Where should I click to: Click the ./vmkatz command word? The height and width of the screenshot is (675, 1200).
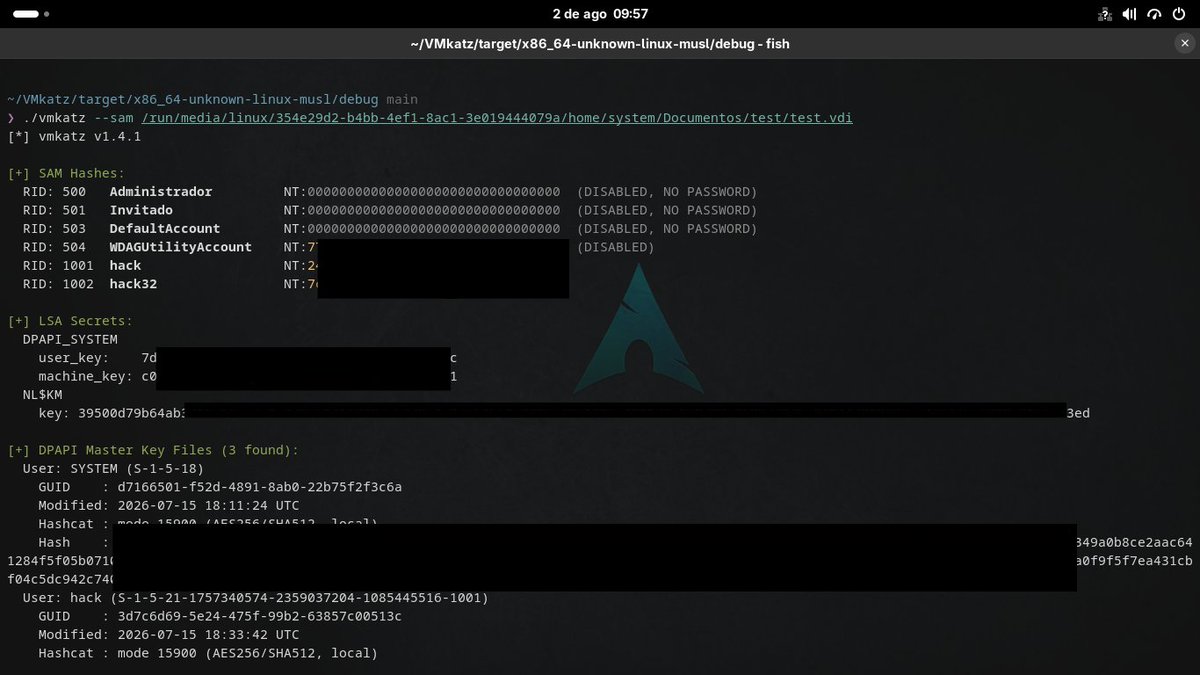(x=54, y=118)
